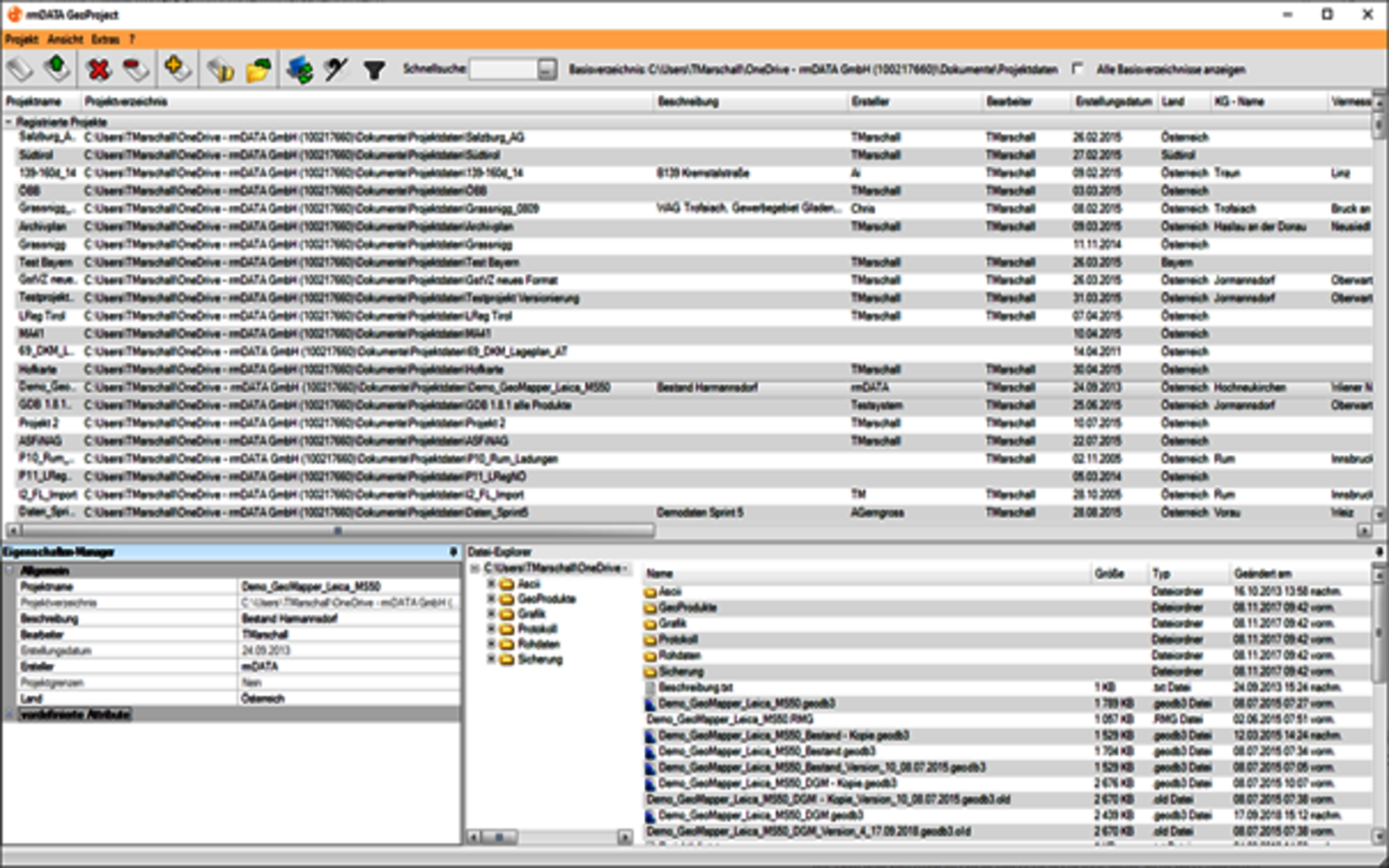1389x868 pixels.
Task: Click the red X delete icon
Action: coord(99,69)
